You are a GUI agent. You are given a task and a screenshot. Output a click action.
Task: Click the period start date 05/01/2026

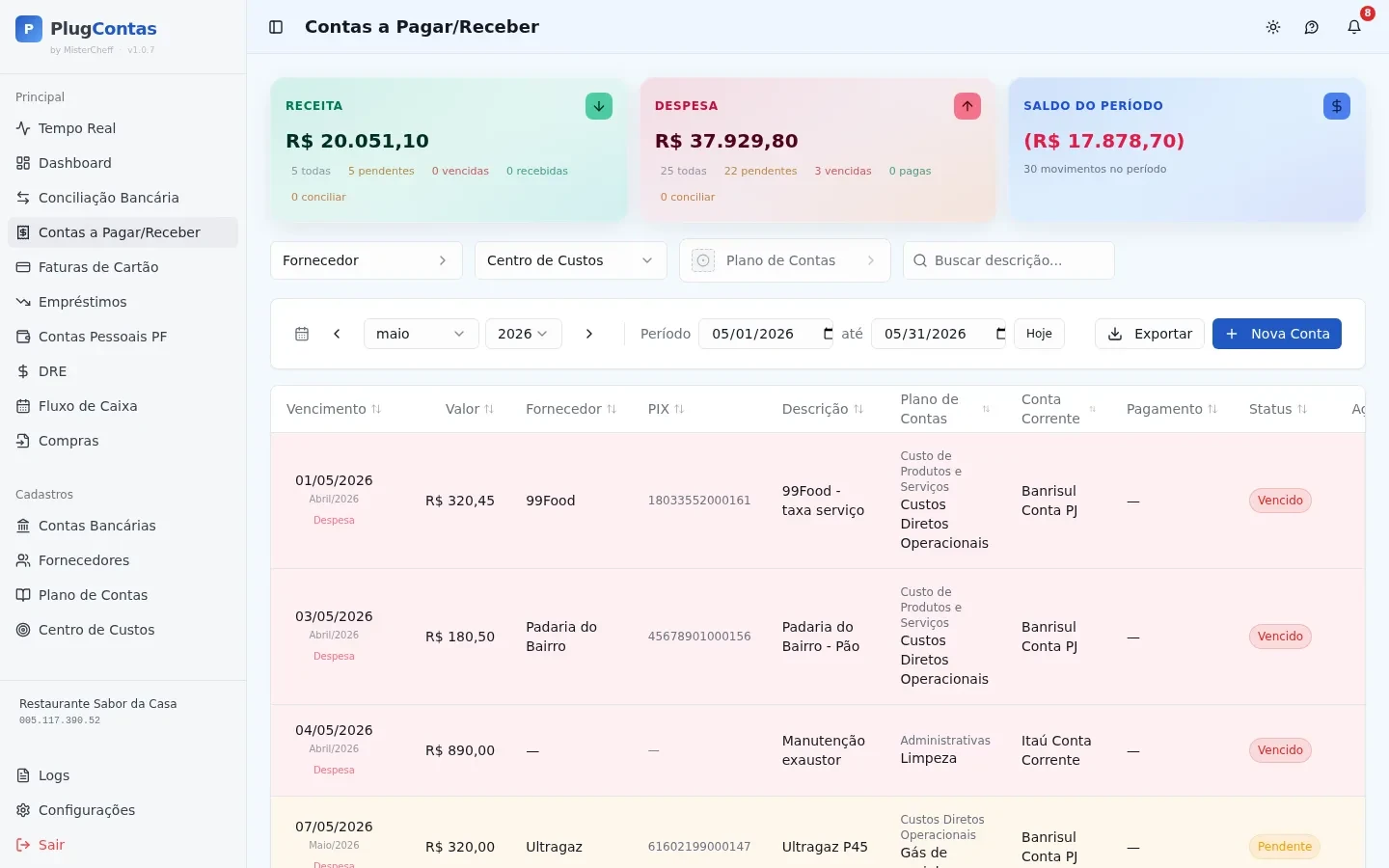tap(766, 334)
